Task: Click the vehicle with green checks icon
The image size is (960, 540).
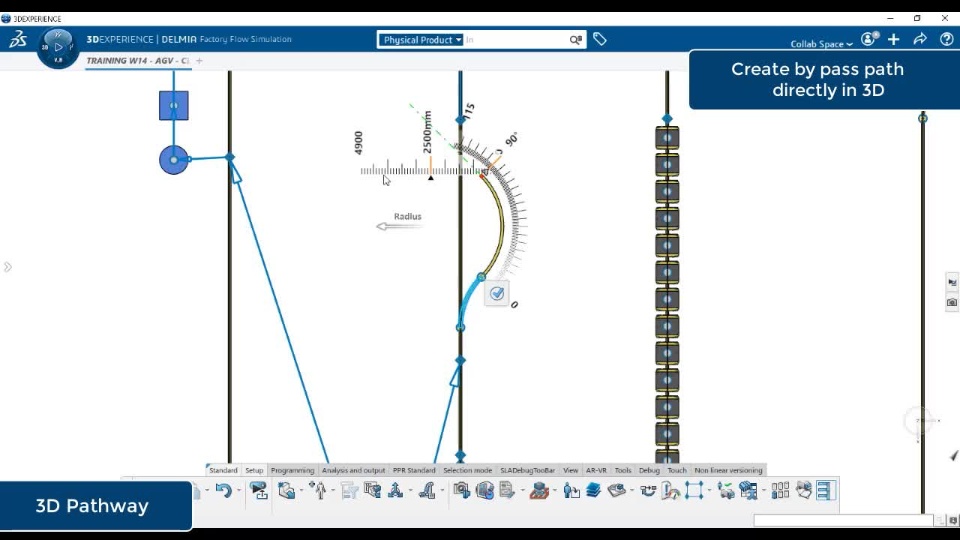Action: click(726, 490)
